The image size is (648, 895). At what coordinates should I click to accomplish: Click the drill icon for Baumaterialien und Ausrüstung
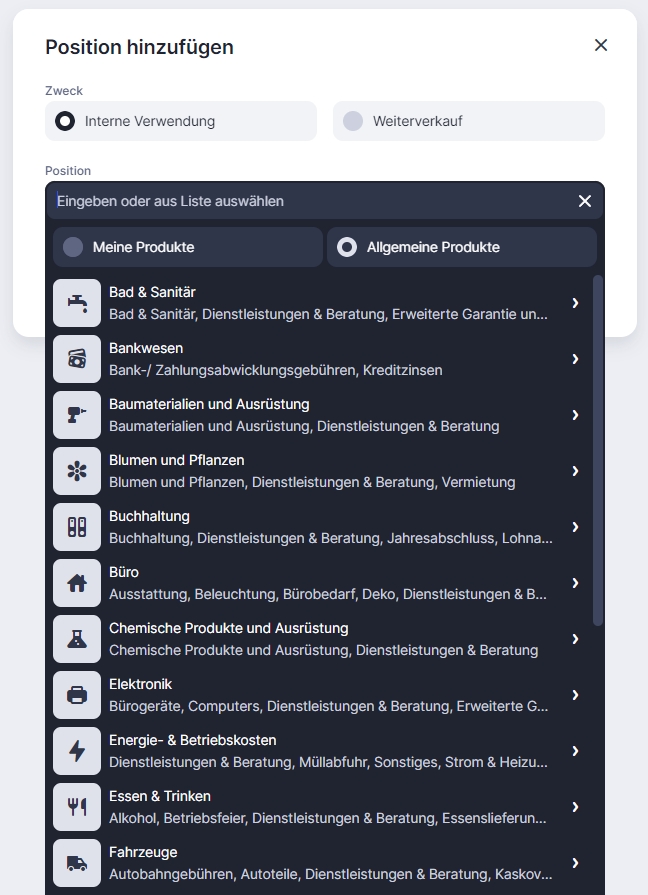coord(77,415)
